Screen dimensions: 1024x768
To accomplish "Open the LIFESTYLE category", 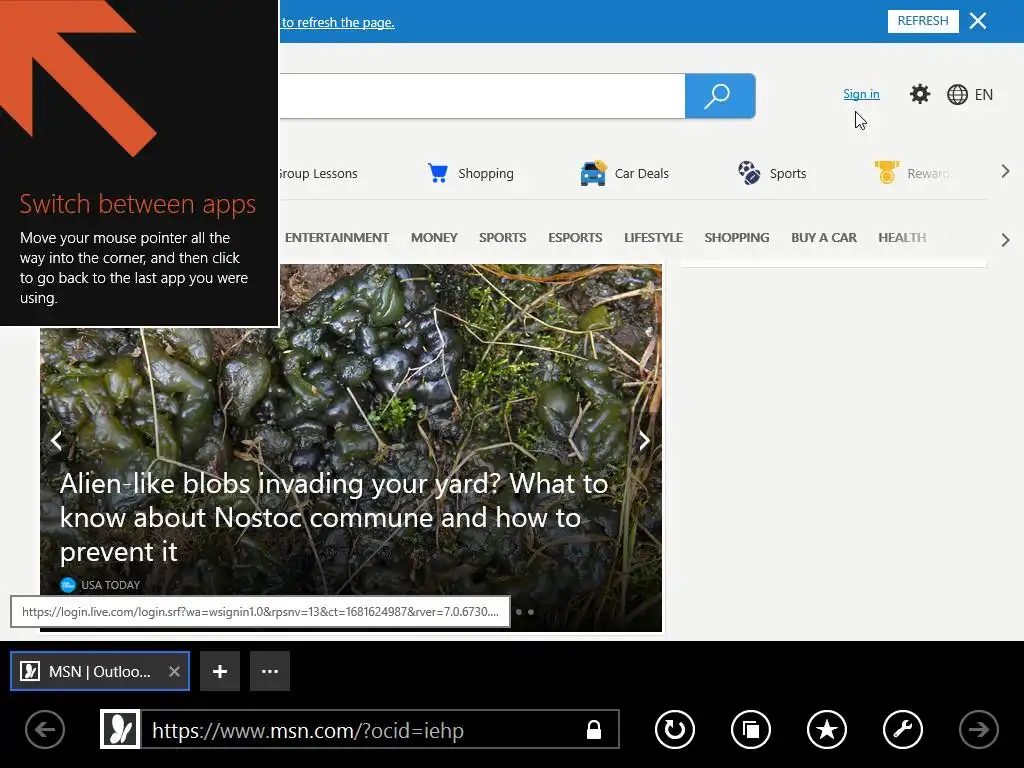I will tap(653, 238).
